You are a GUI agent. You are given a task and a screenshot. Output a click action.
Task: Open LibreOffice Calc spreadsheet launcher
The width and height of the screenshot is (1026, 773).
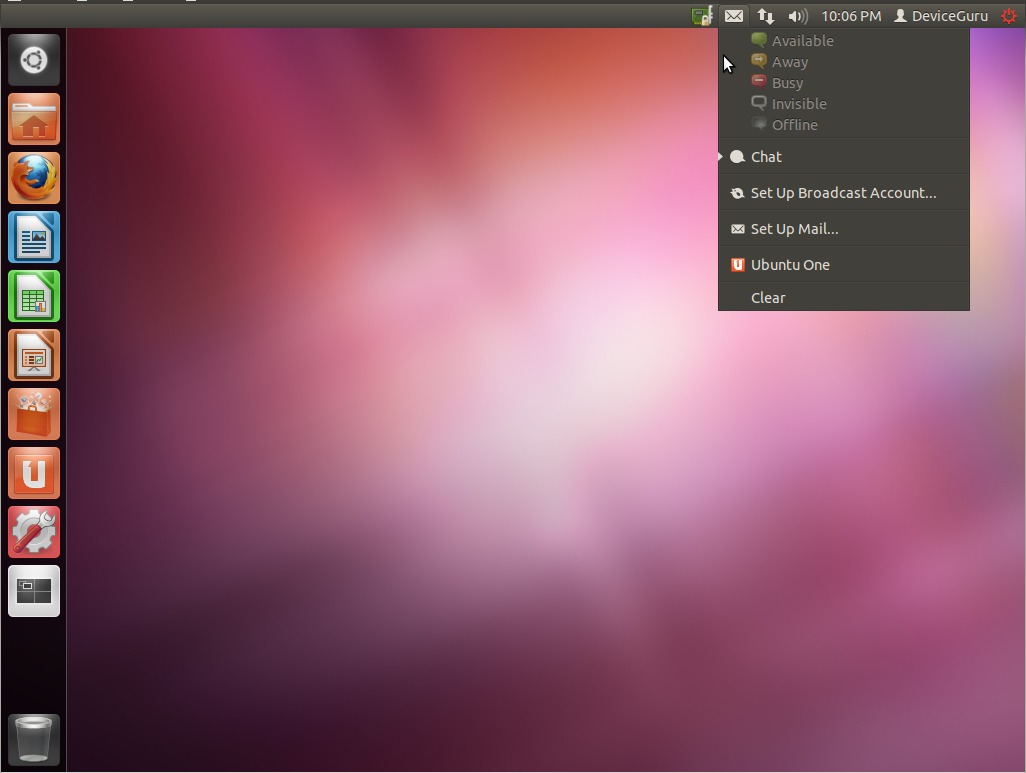click(x=34, y=296)
